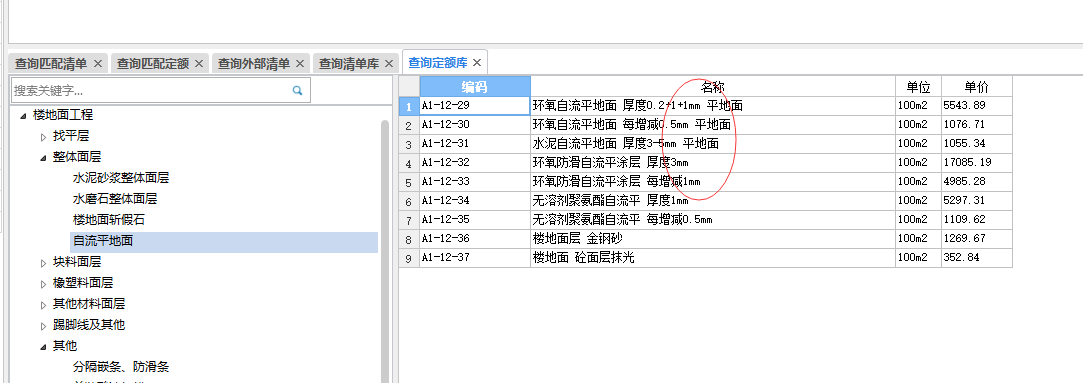This screenshot has width=1083, height=383.
Task: Open the 查询外部清单 tab
Action: tap(253, 63)
